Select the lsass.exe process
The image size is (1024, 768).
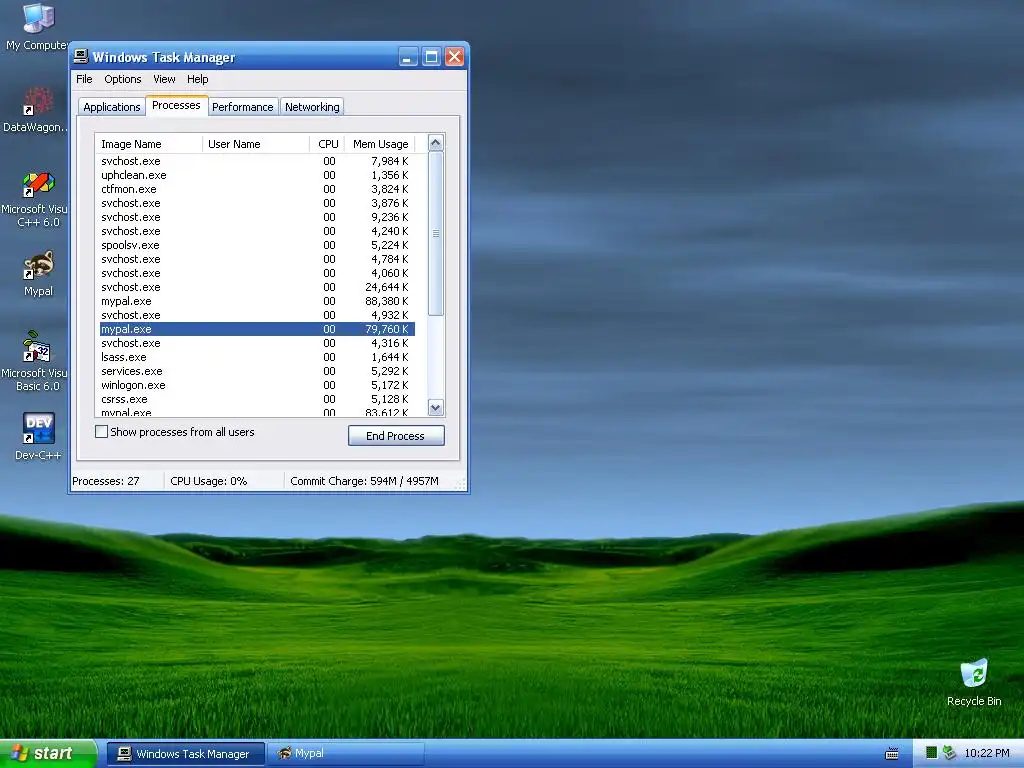pos(257,357)
